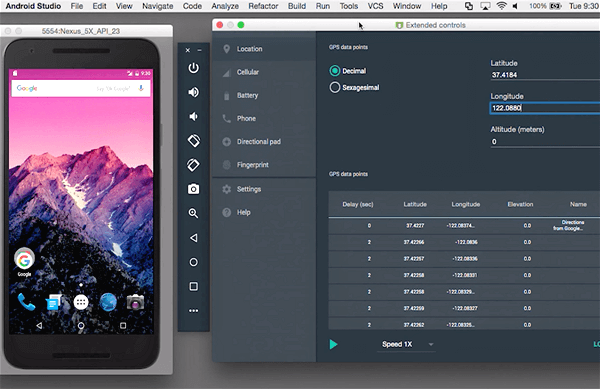Rotate emulator right with the second rotate icon

(194, 165)
